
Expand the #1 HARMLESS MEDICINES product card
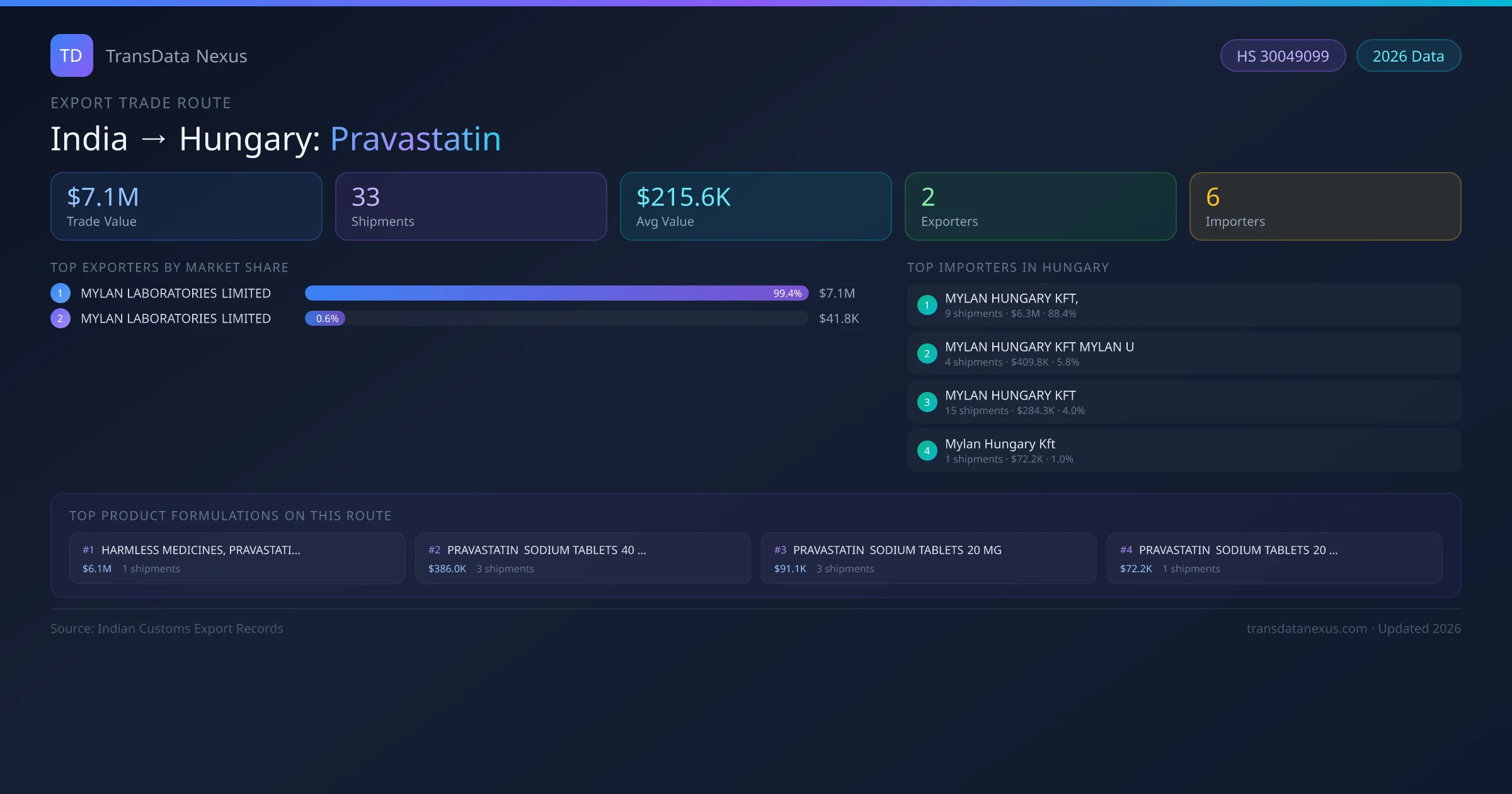pos(237,558)
